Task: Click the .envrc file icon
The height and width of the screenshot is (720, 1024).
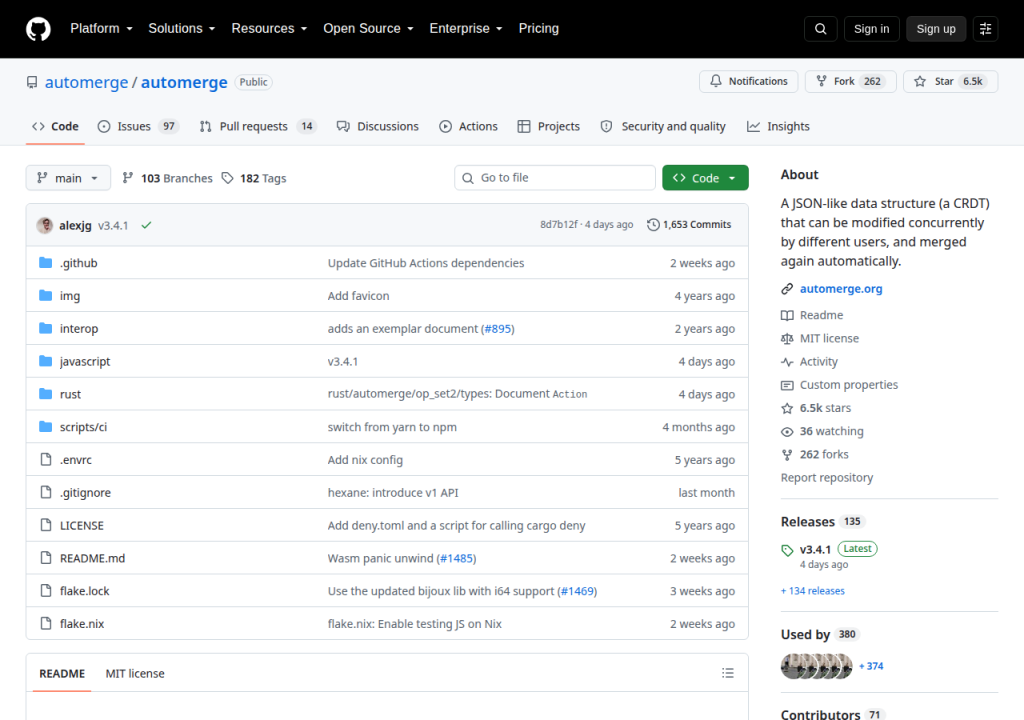Action: (46, 459)
